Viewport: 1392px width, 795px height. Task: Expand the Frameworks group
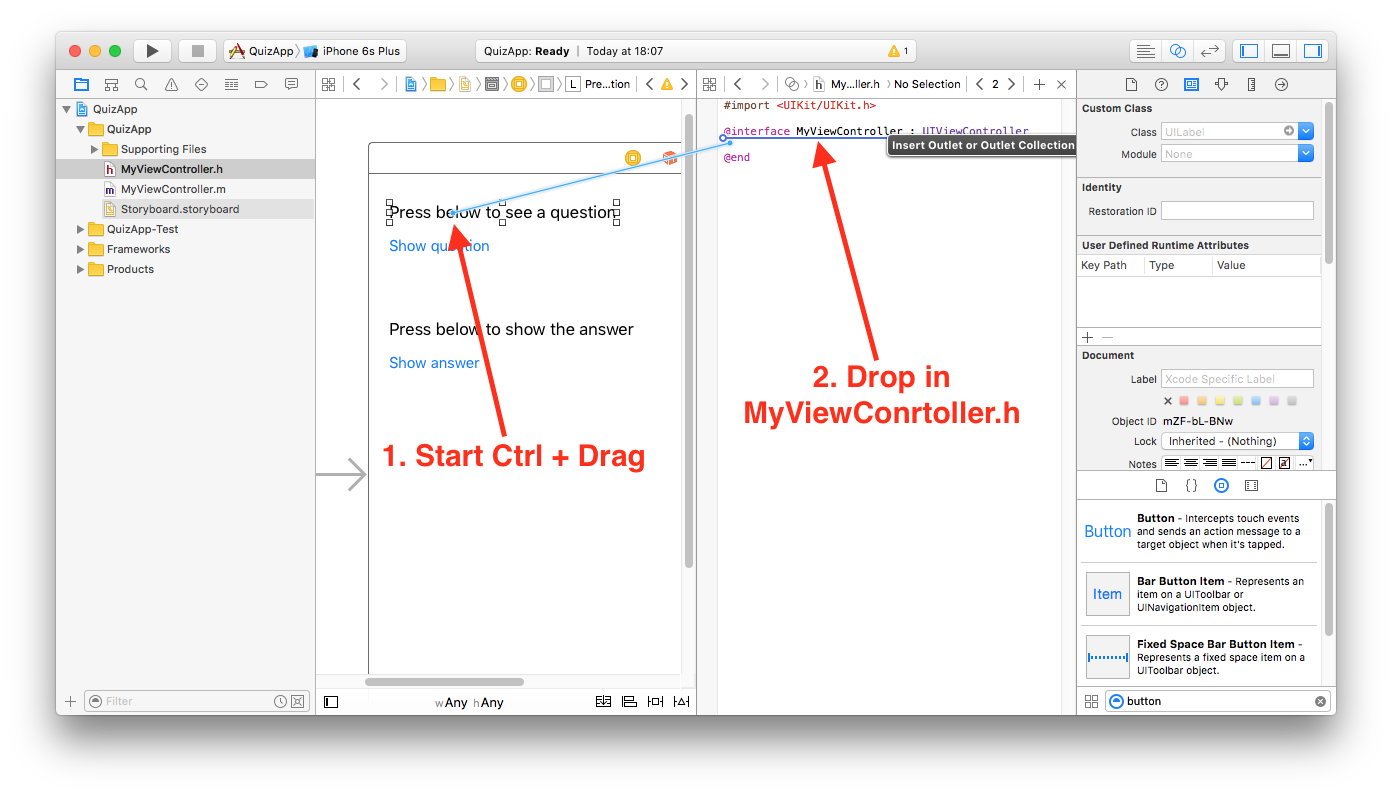[81, 249]
